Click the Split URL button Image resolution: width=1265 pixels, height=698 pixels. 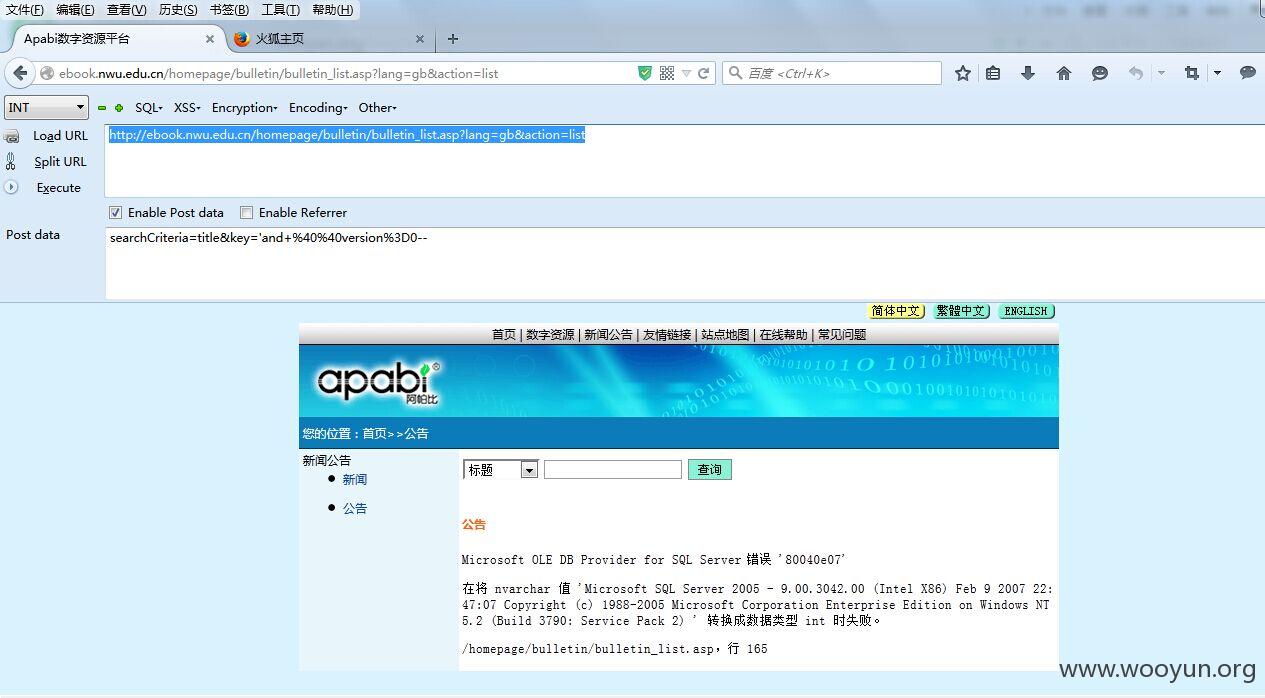[x=60, y=162]
